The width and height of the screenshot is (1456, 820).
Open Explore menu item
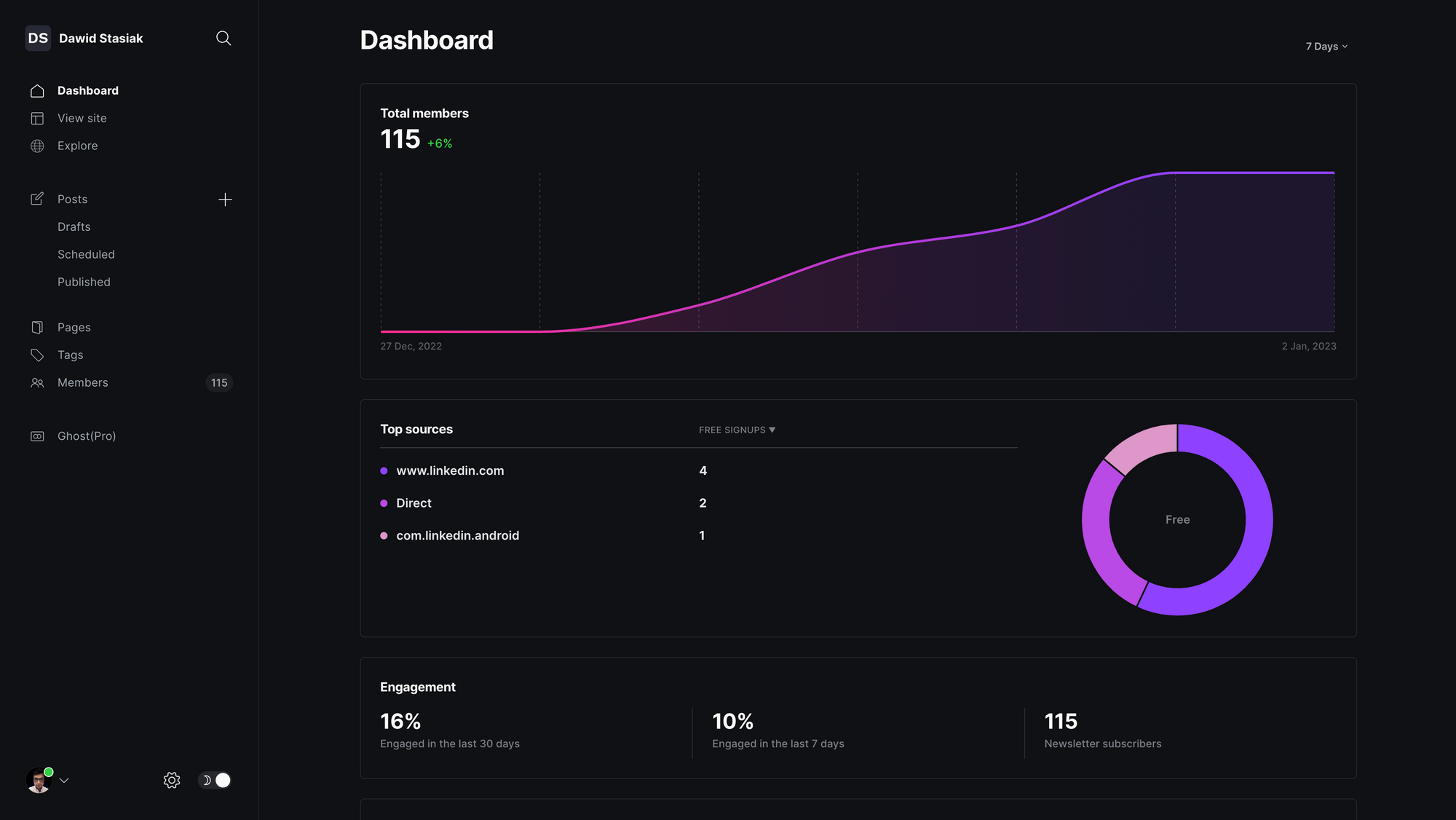click(78, 146)
